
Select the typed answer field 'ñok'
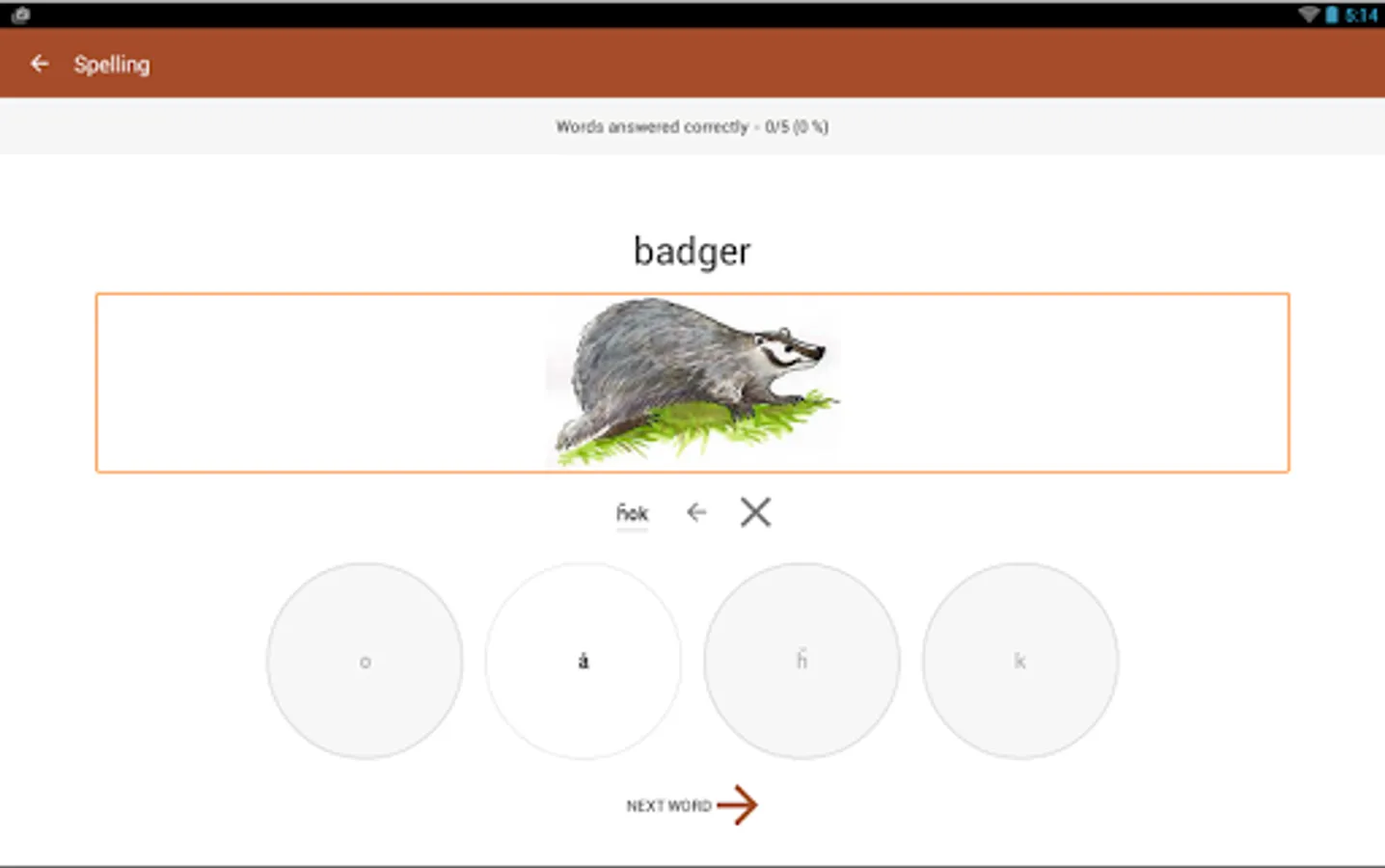pyautogui.click(x=632, y=514)
